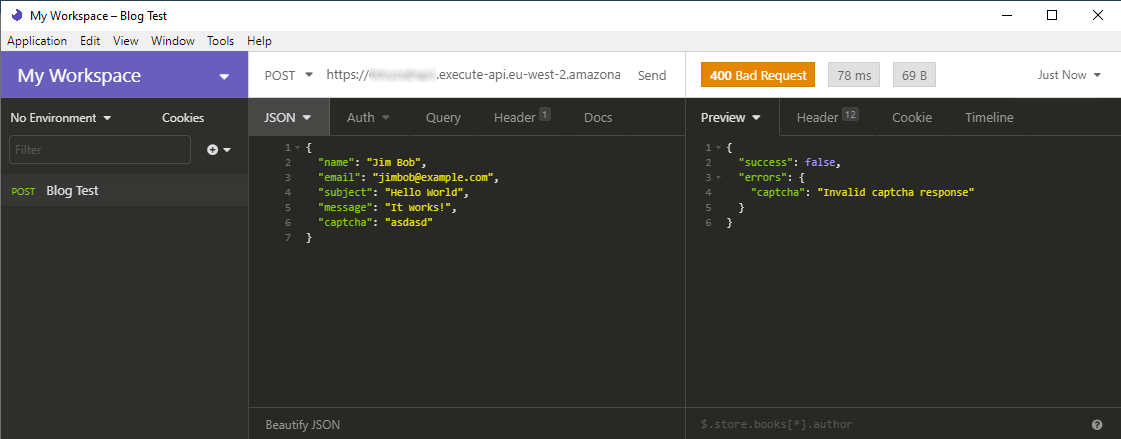Click the sidebar Filter input field
Screen dimensions: 1121x439
(99, 150)
